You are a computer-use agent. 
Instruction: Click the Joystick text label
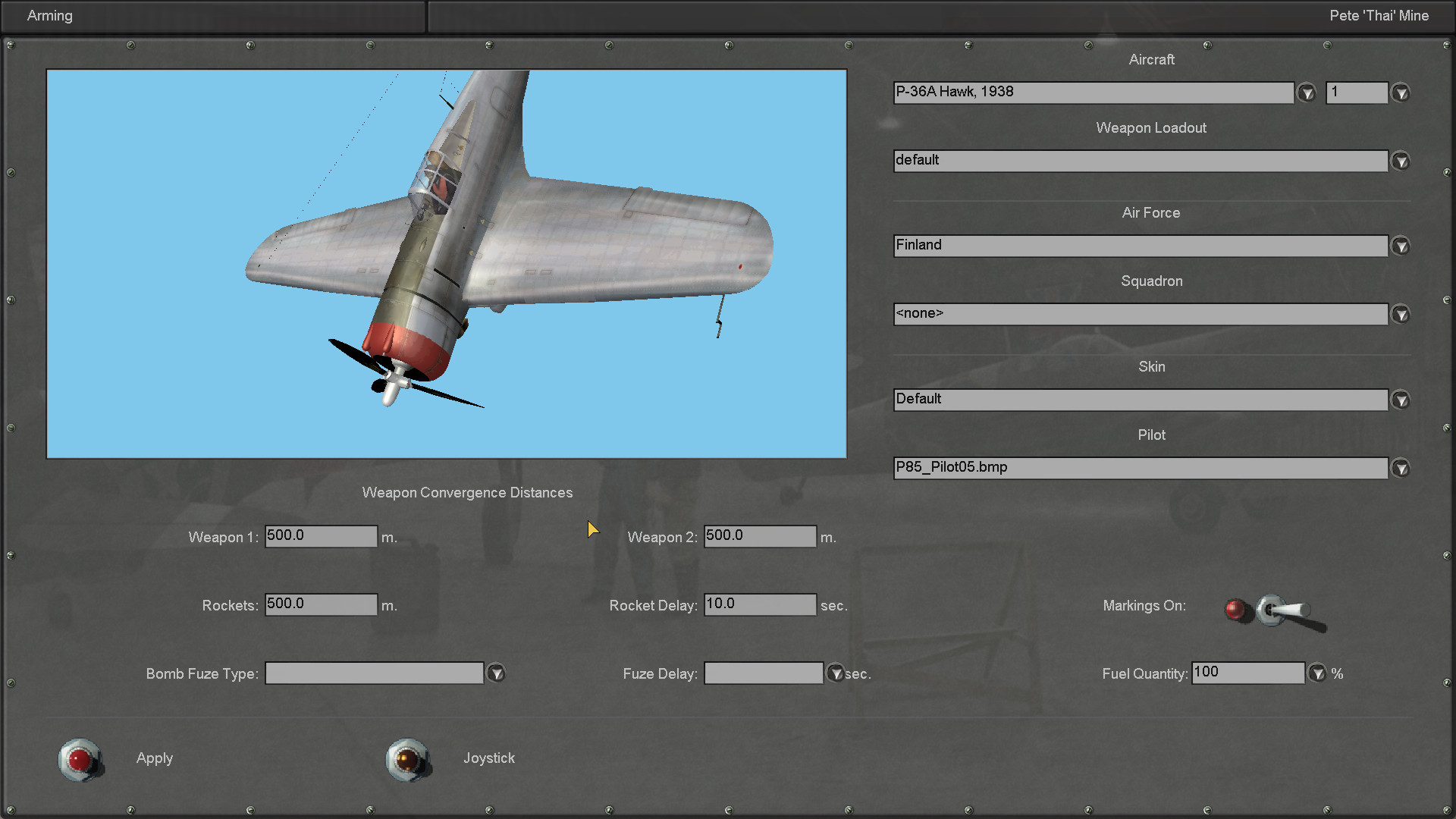(x=489, y=758)
